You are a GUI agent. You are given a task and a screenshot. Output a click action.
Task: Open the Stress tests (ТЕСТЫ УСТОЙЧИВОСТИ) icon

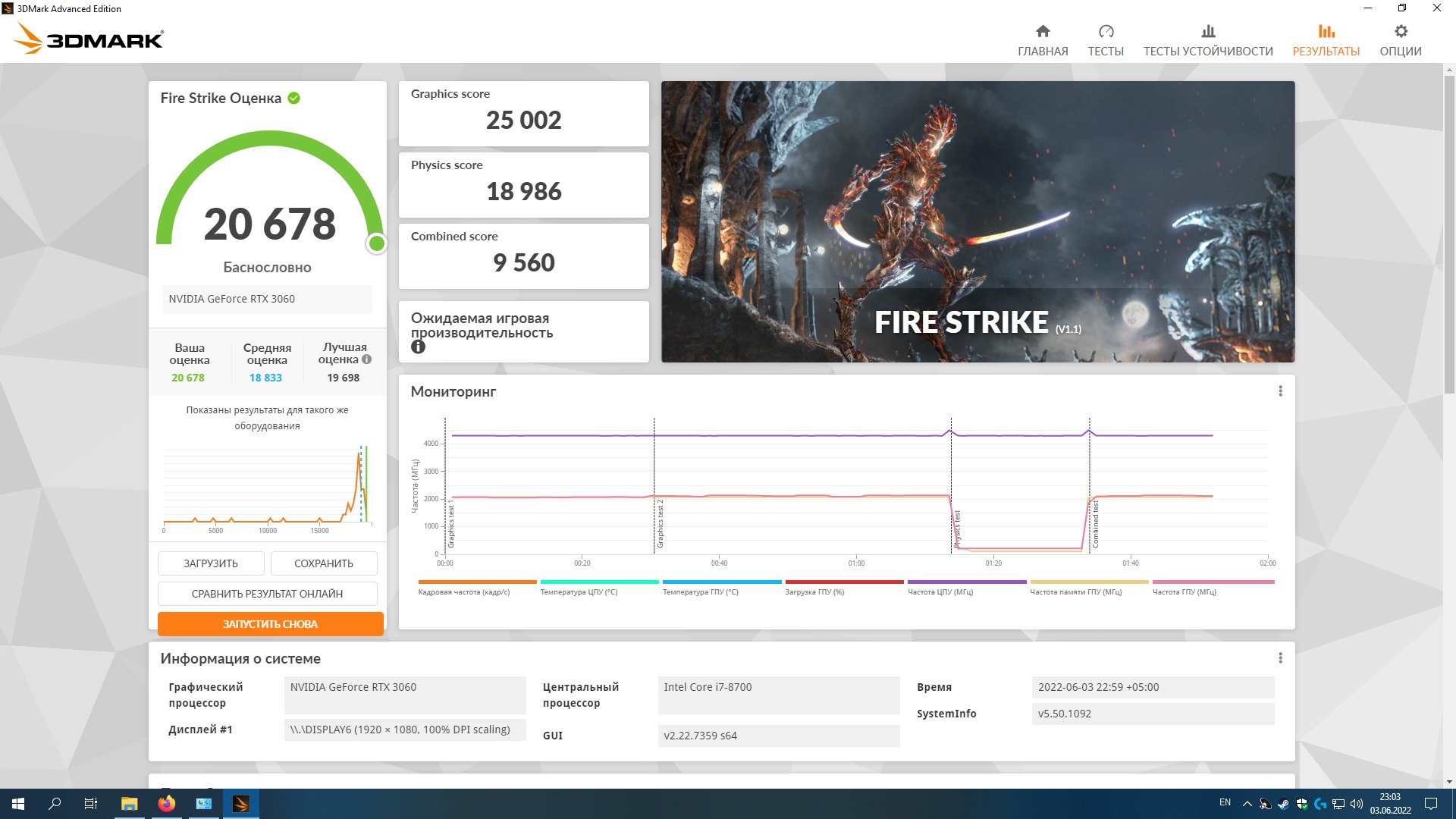pos(1208,32)
